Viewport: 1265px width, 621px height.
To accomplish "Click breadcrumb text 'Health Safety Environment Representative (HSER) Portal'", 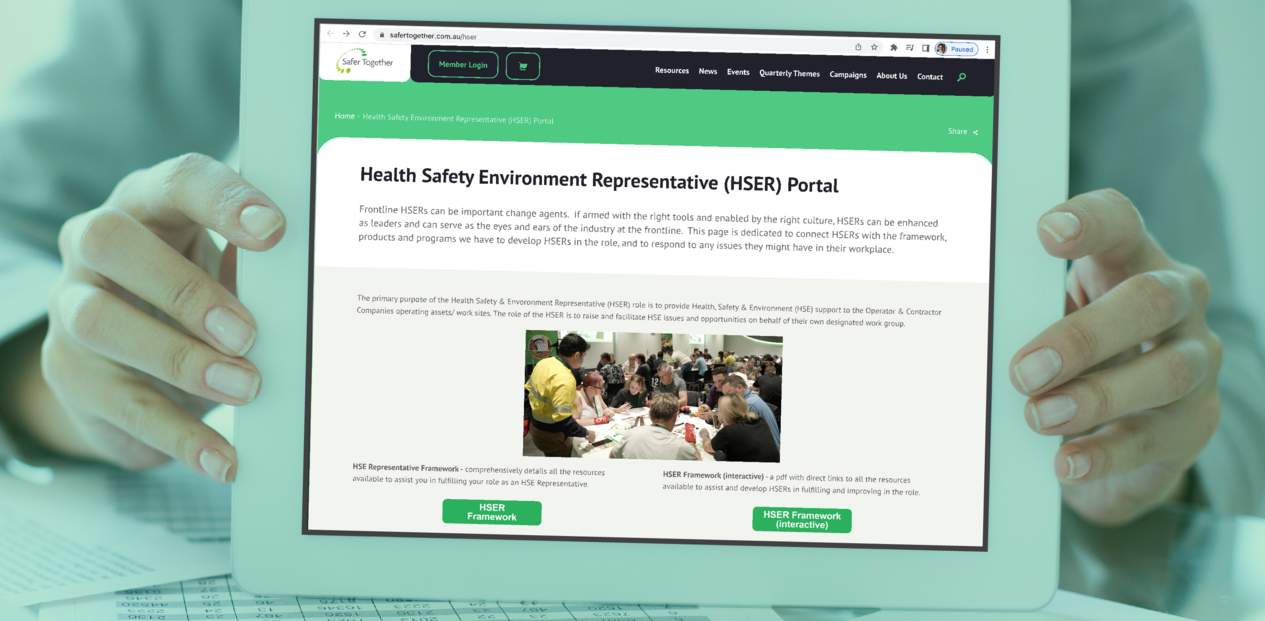I will [x=458, y=119].
